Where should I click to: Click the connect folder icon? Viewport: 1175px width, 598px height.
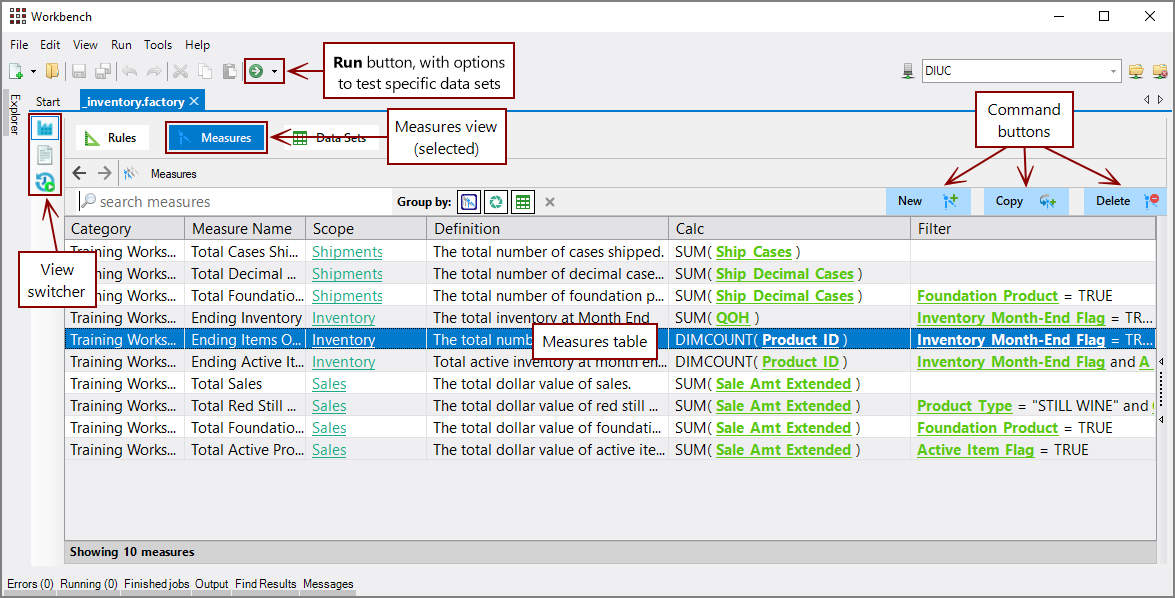pyautogui.click(x=1136, y=71)
